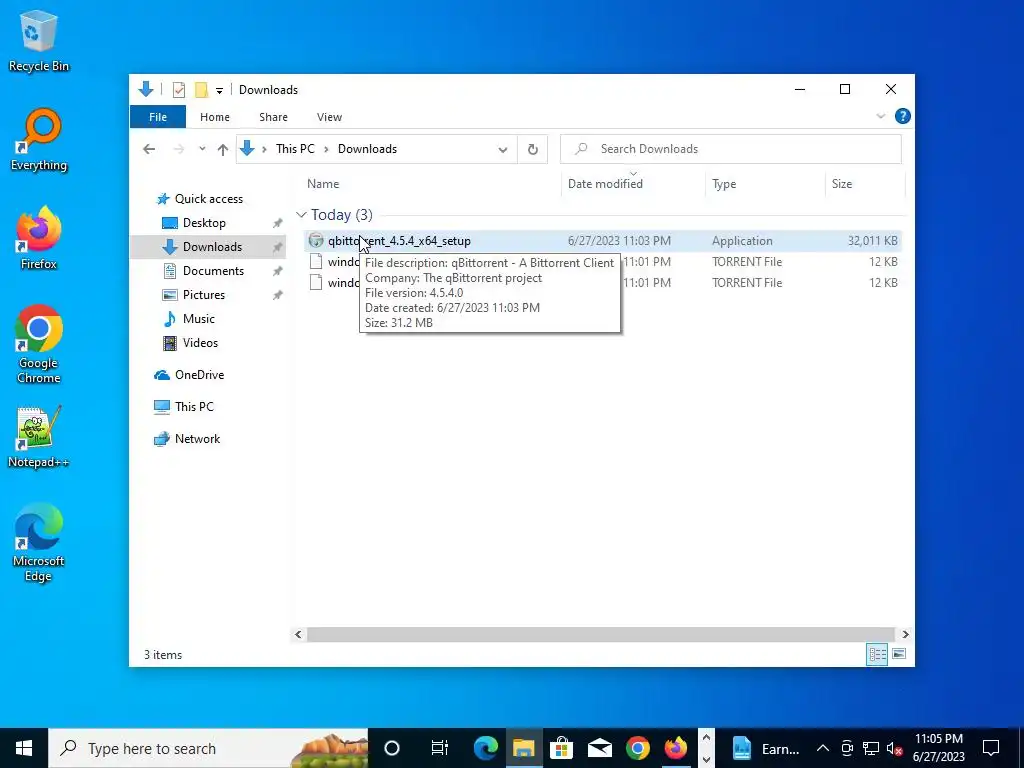This screenshot has width=1024, height=768.
Task: Sort files by Type column header
Action: (765, 184)
